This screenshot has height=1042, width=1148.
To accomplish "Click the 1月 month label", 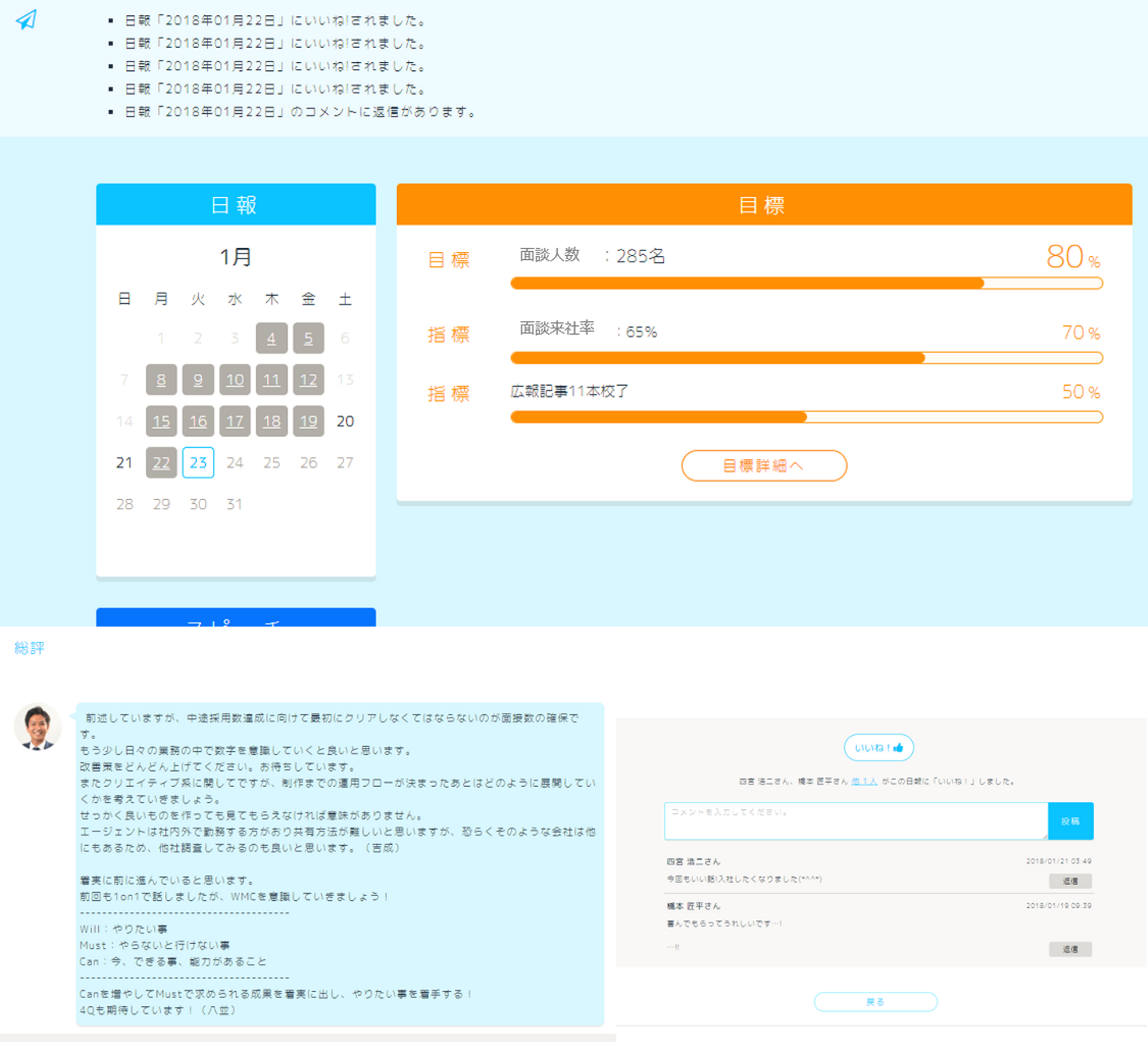I will [x=236, y=257].
